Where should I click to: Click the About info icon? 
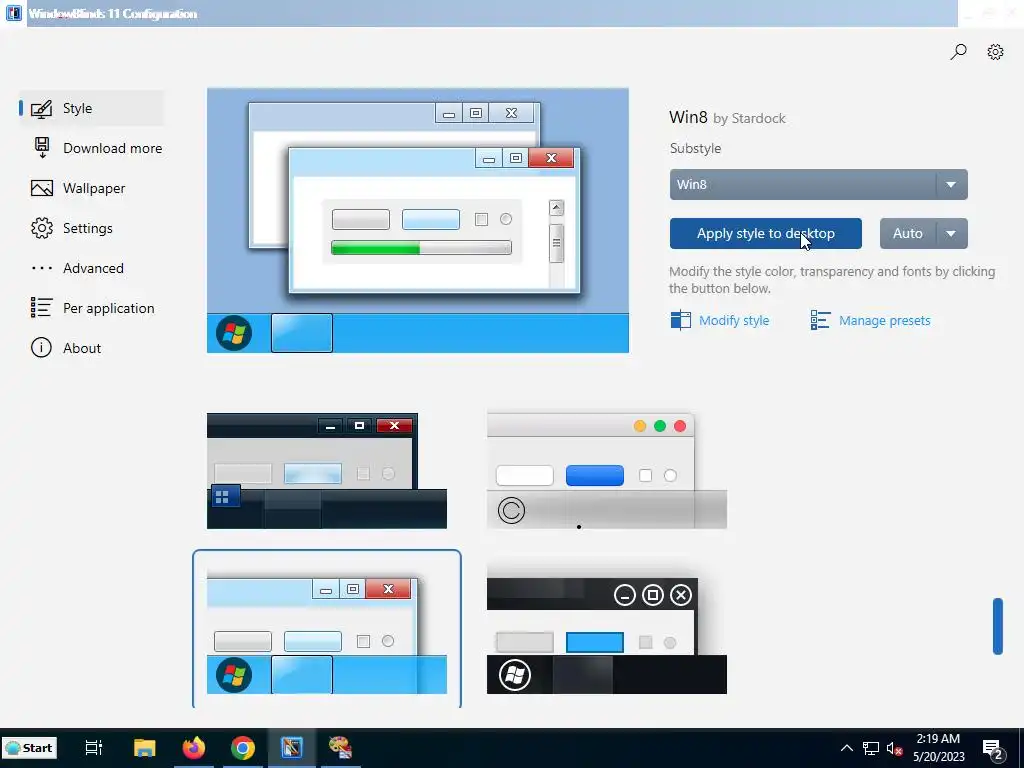[41, 347]
